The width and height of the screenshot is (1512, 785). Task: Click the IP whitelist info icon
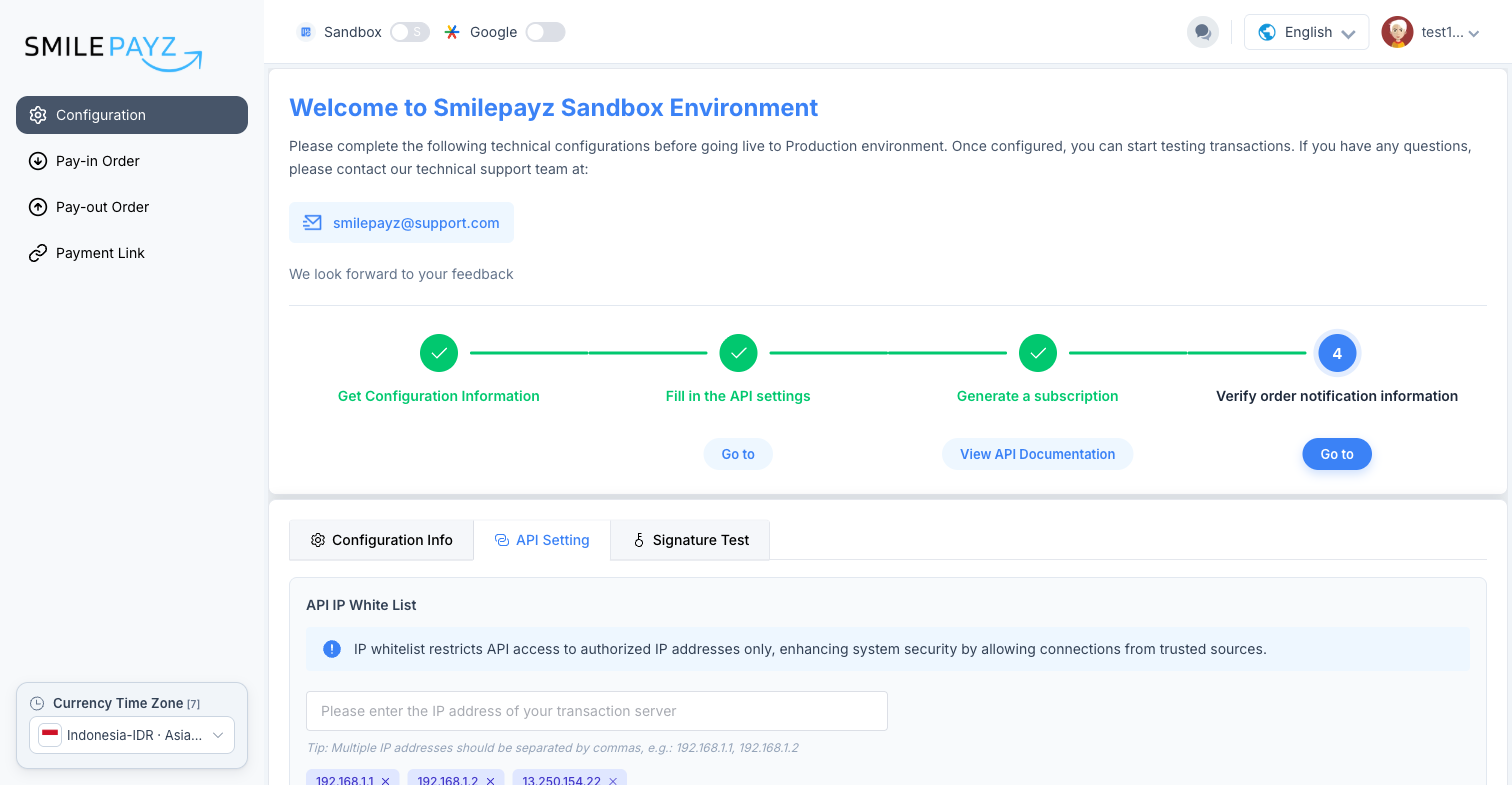pyautogui.click(x=332, y=649)
